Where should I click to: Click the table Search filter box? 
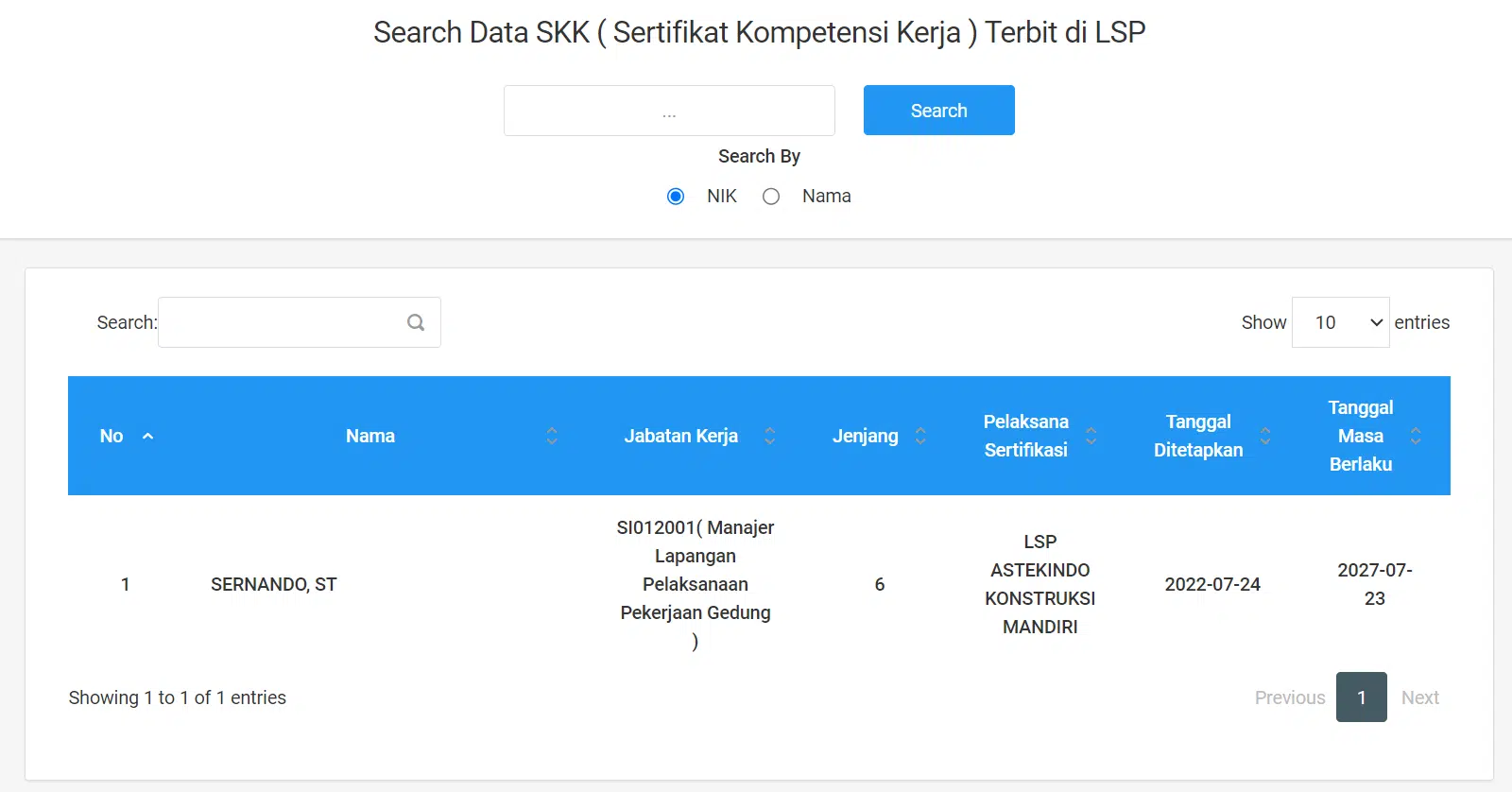[x=299, y=322]
